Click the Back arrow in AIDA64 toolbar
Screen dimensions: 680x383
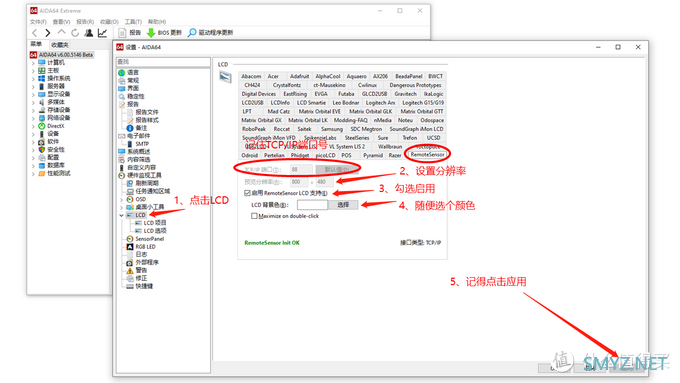[x=35, y=33]
